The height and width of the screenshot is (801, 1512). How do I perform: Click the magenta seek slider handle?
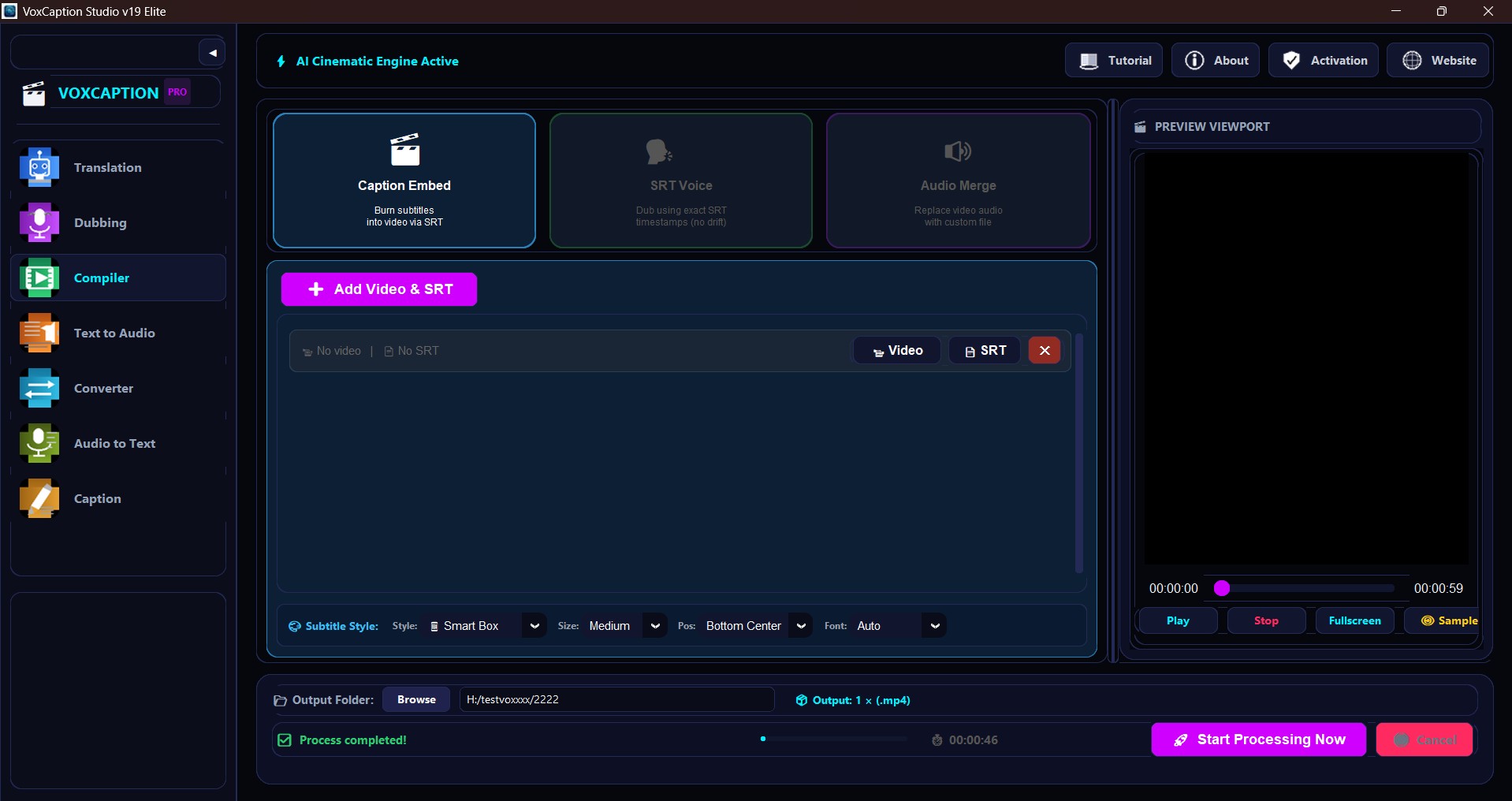(x=1222, y=588)
